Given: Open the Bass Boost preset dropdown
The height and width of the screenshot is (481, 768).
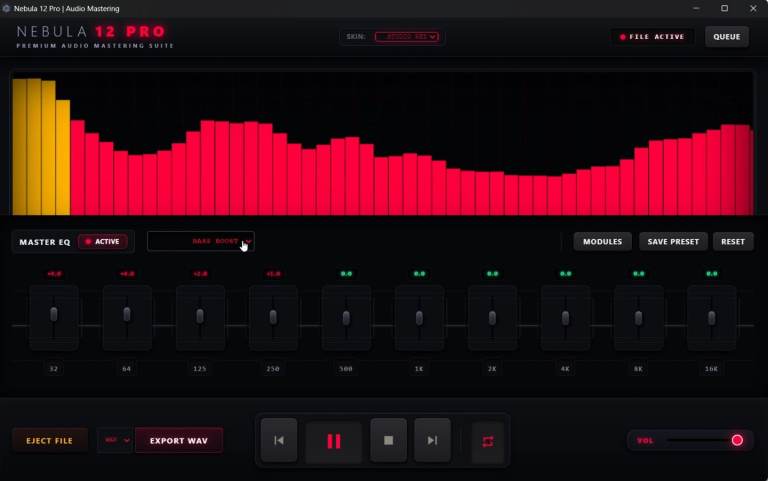Looking at the screenshot, I should (201, 241).
